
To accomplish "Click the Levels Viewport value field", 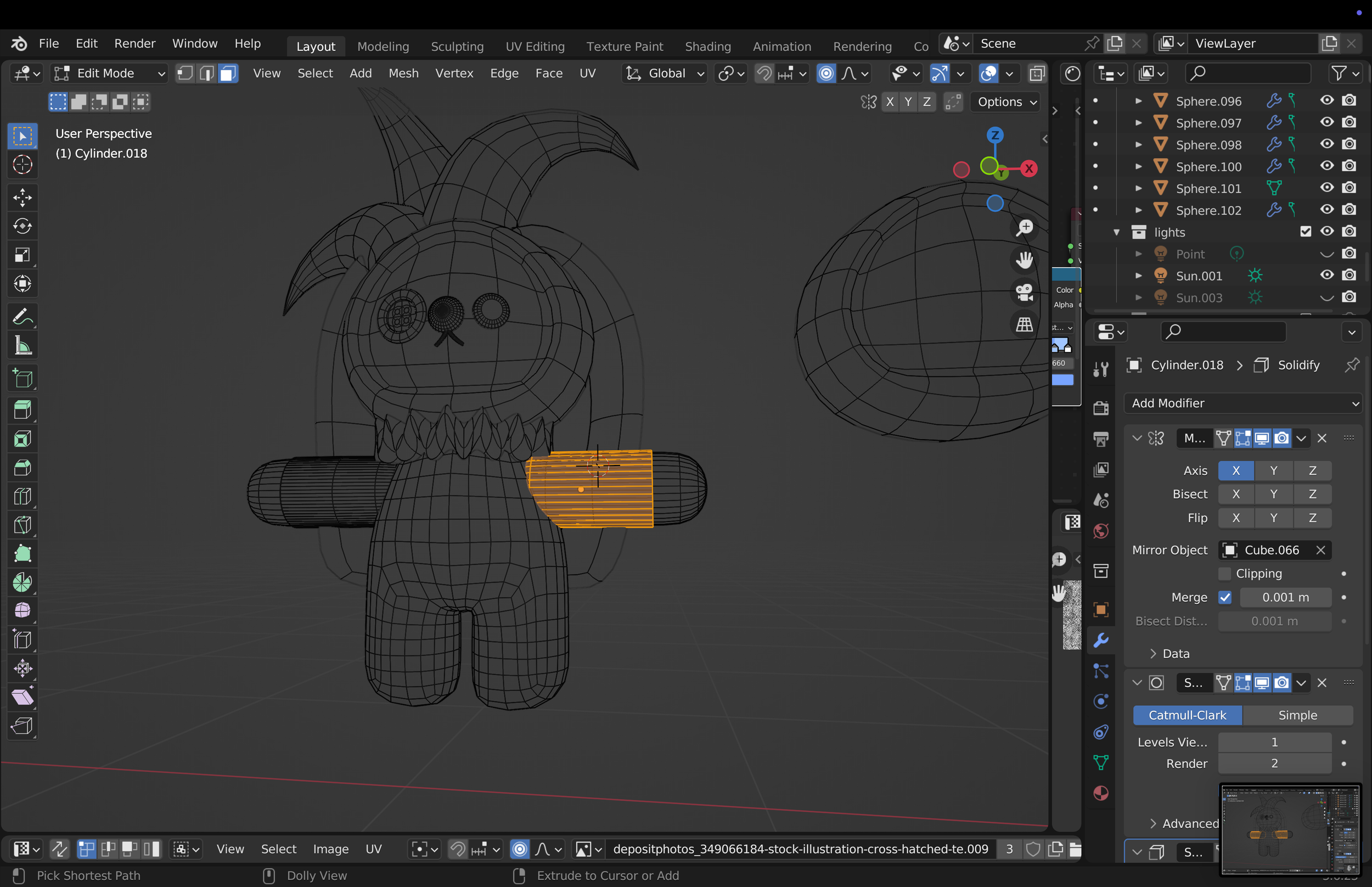I will tap(1274, 742).
